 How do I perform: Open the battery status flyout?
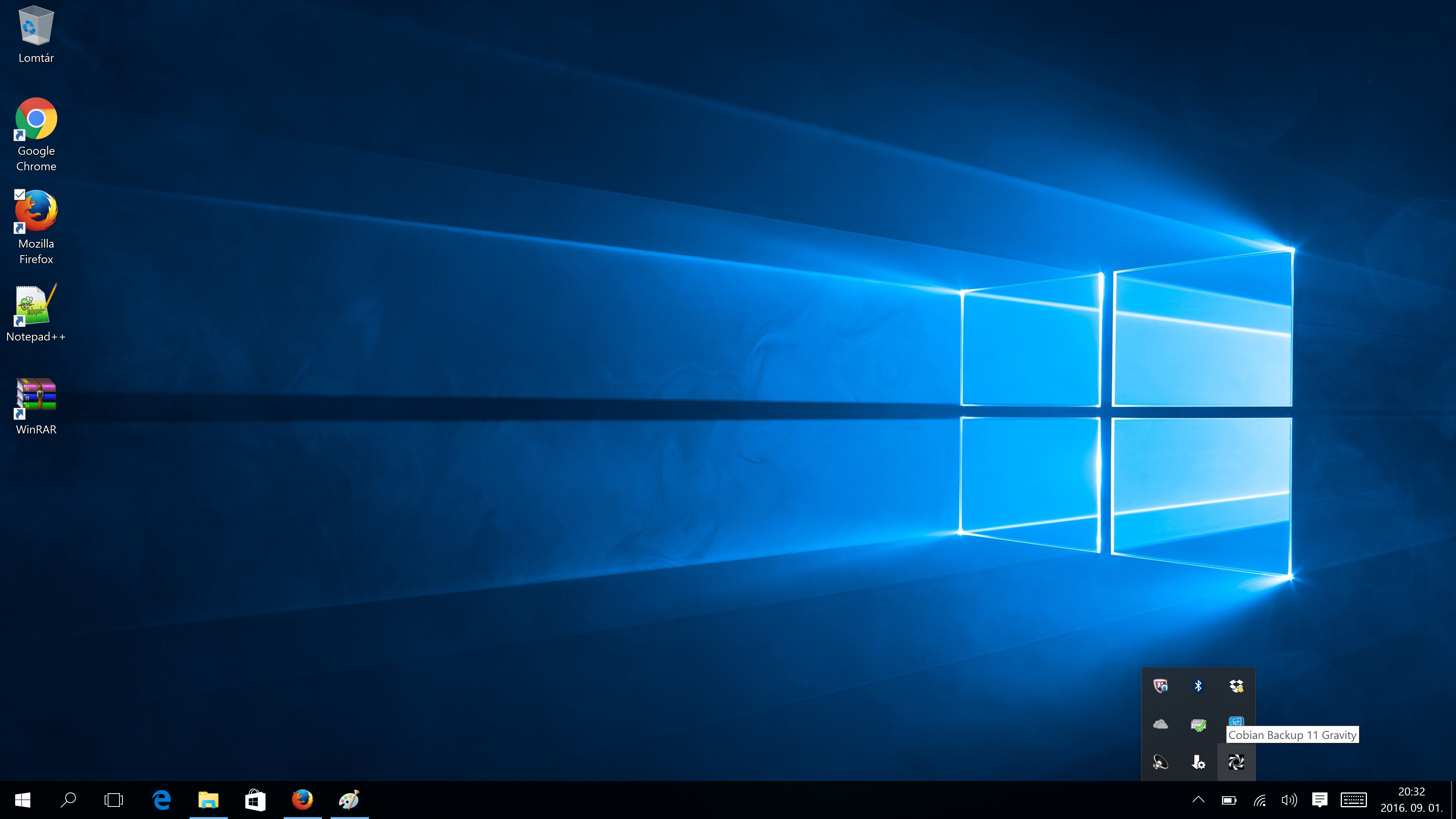(1229, 800)
